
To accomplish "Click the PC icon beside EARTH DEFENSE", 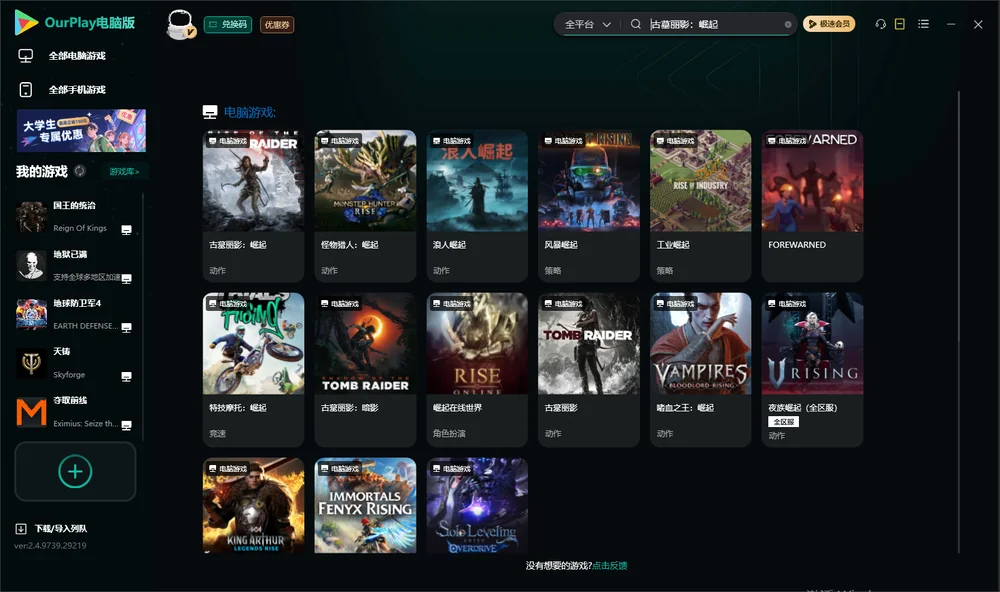I will coord(126,327).
